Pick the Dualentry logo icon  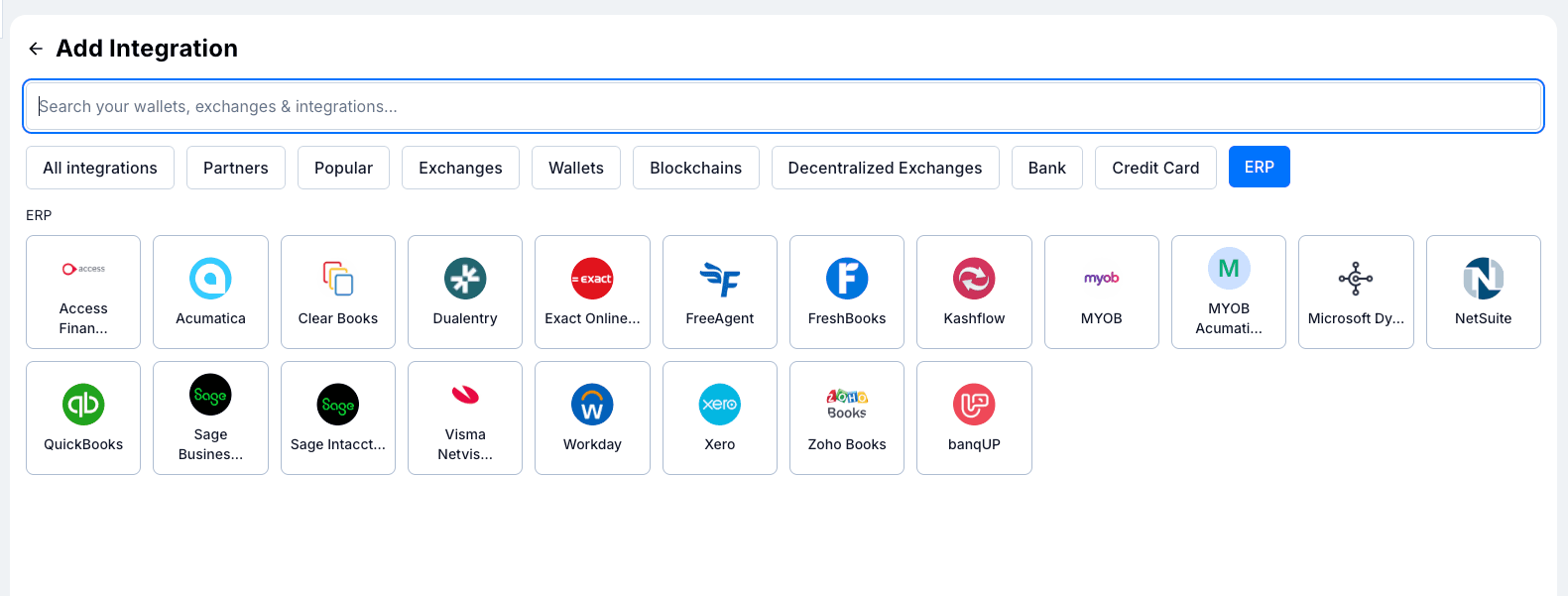coord(465,279)
